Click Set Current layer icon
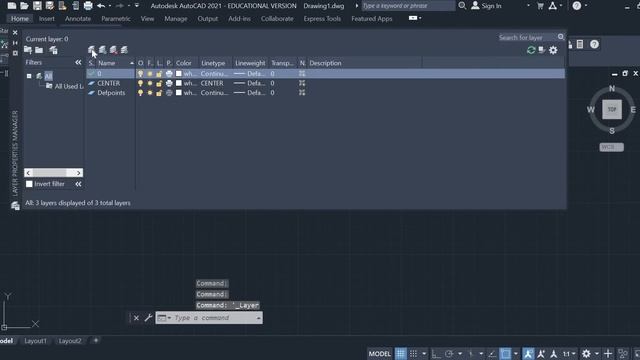This screenshot has height=360, width=640. coord(124,50)
